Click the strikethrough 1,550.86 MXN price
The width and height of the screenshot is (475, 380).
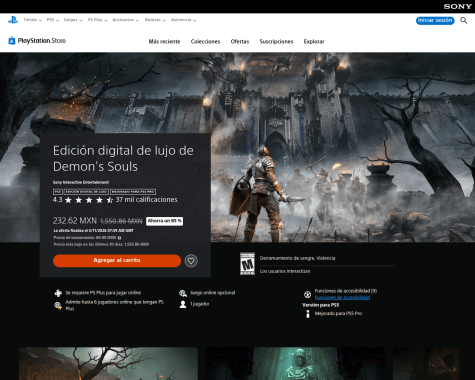tap(121, 221)
